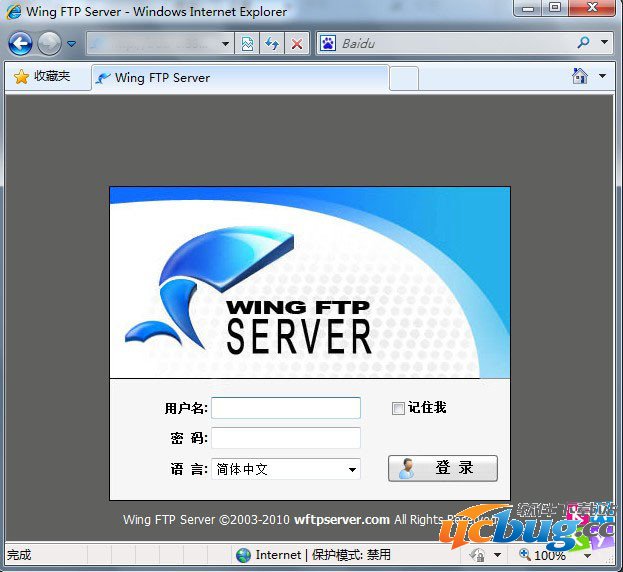Expand the Home button dropdown arrow
This screenshot has width=623, height=572.
603,76
